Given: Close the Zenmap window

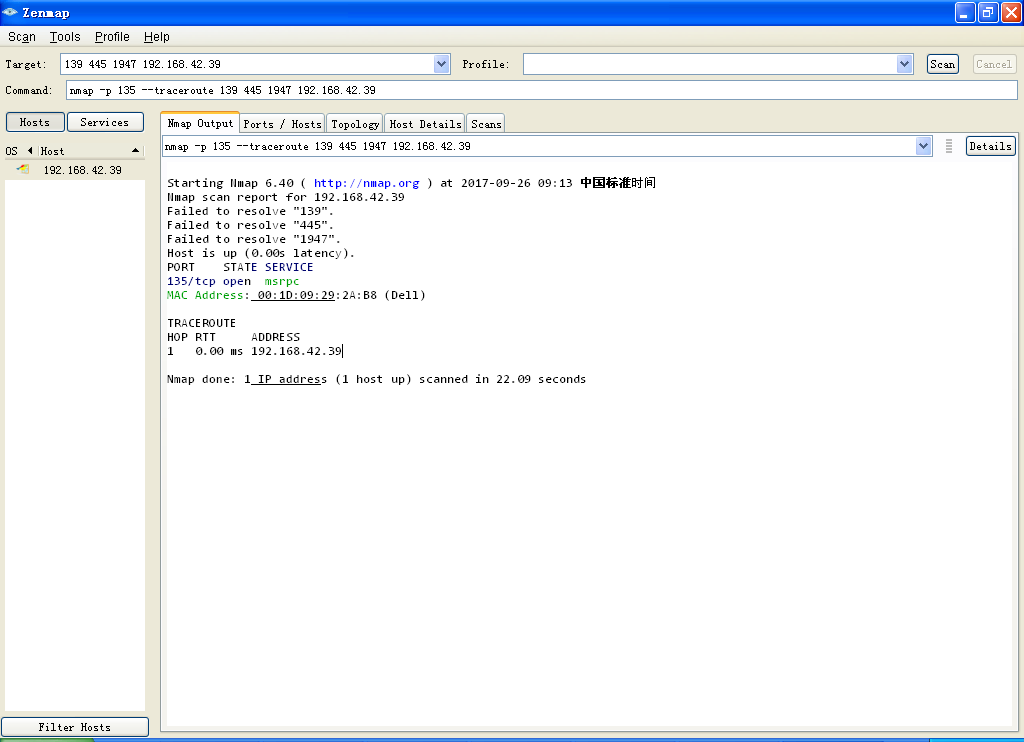Looking at the screenshot, I should point(1011,12).
